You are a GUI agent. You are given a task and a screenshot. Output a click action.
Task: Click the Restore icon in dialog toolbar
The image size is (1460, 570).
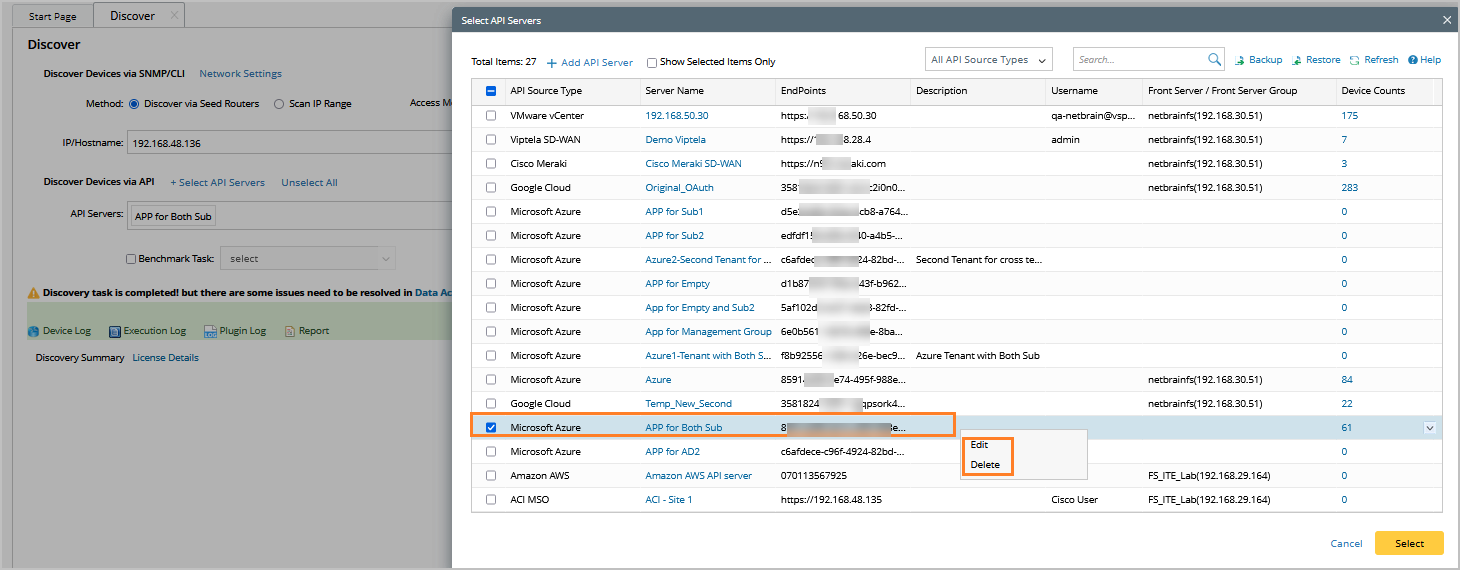[x=1297, y=60]
